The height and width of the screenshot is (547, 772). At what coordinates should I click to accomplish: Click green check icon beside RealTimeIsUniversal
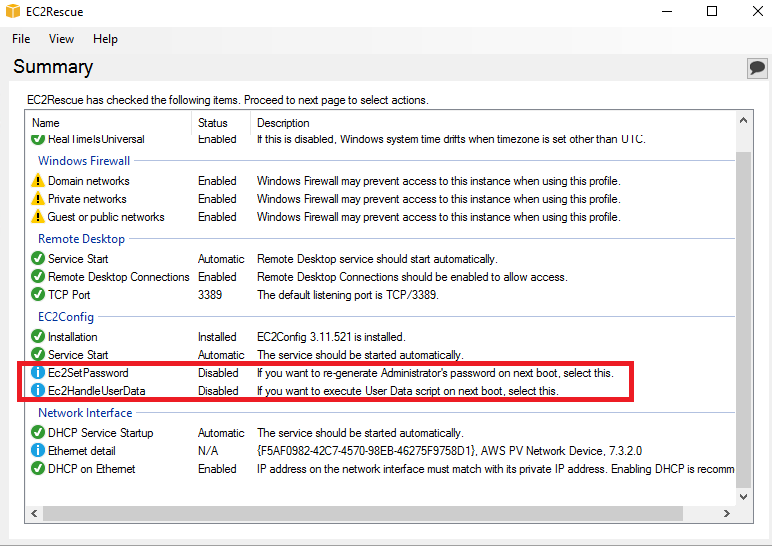click(x=37, y=139)
